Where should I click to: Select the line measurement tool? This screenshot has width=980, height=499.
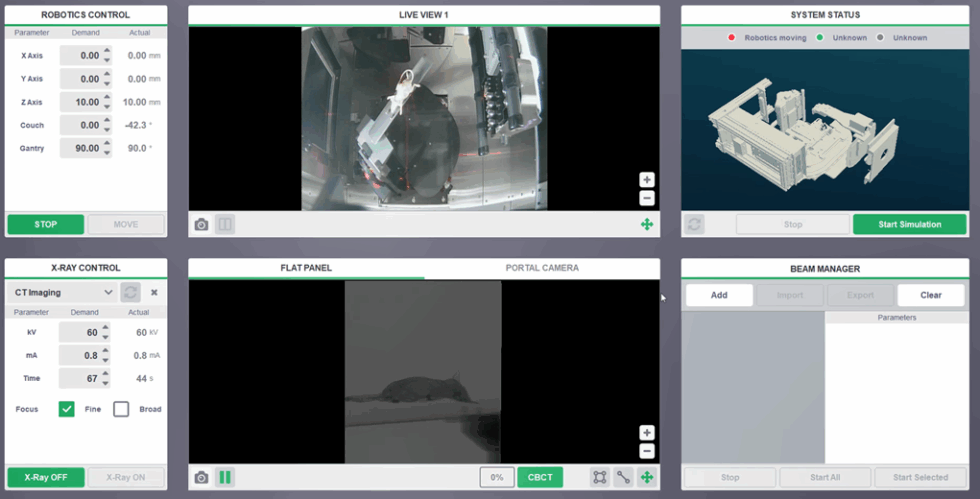(x=623, y=477)
